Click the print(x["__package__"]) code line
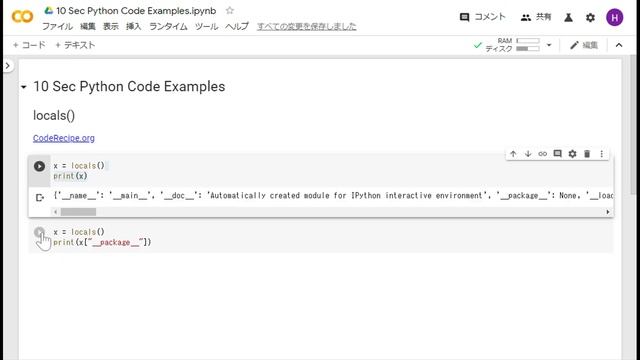The height and width of the screenshot is (360, 640). 102,242
